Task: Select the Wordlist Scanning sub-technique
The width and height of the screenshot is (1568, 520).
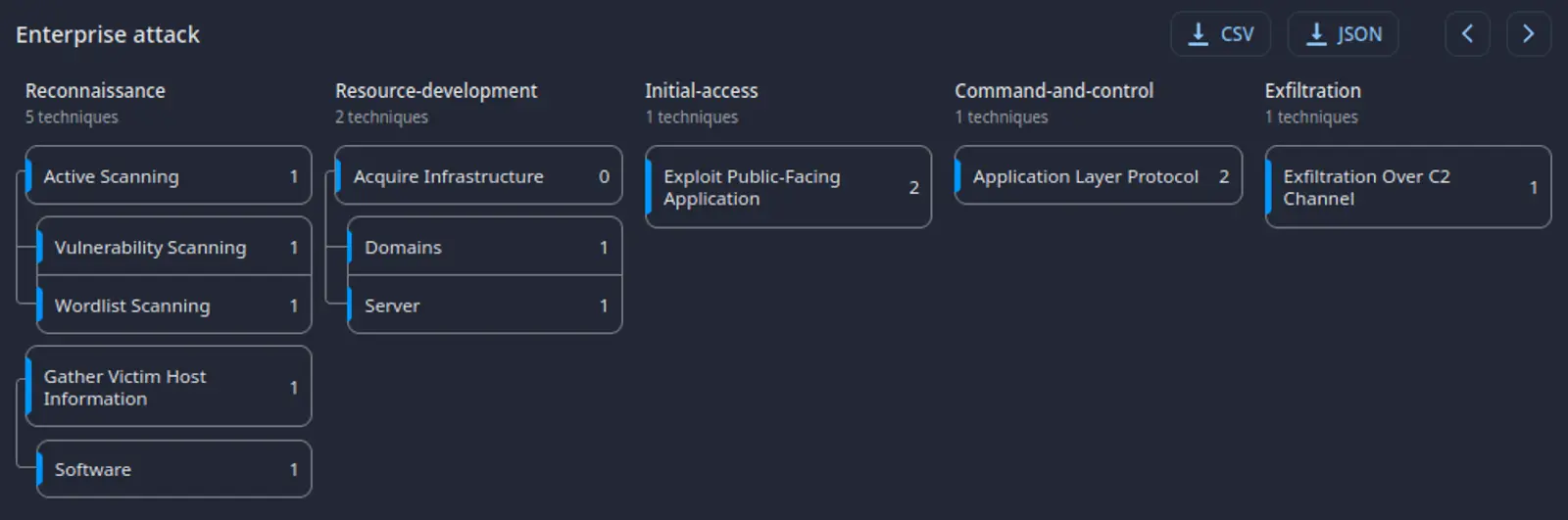Action: click(173, 306)
